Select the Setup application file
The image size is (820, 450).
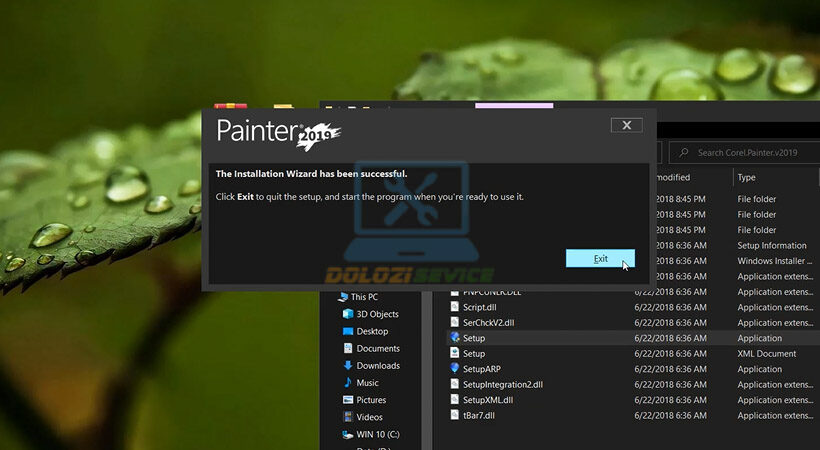[x=473, y=338]
